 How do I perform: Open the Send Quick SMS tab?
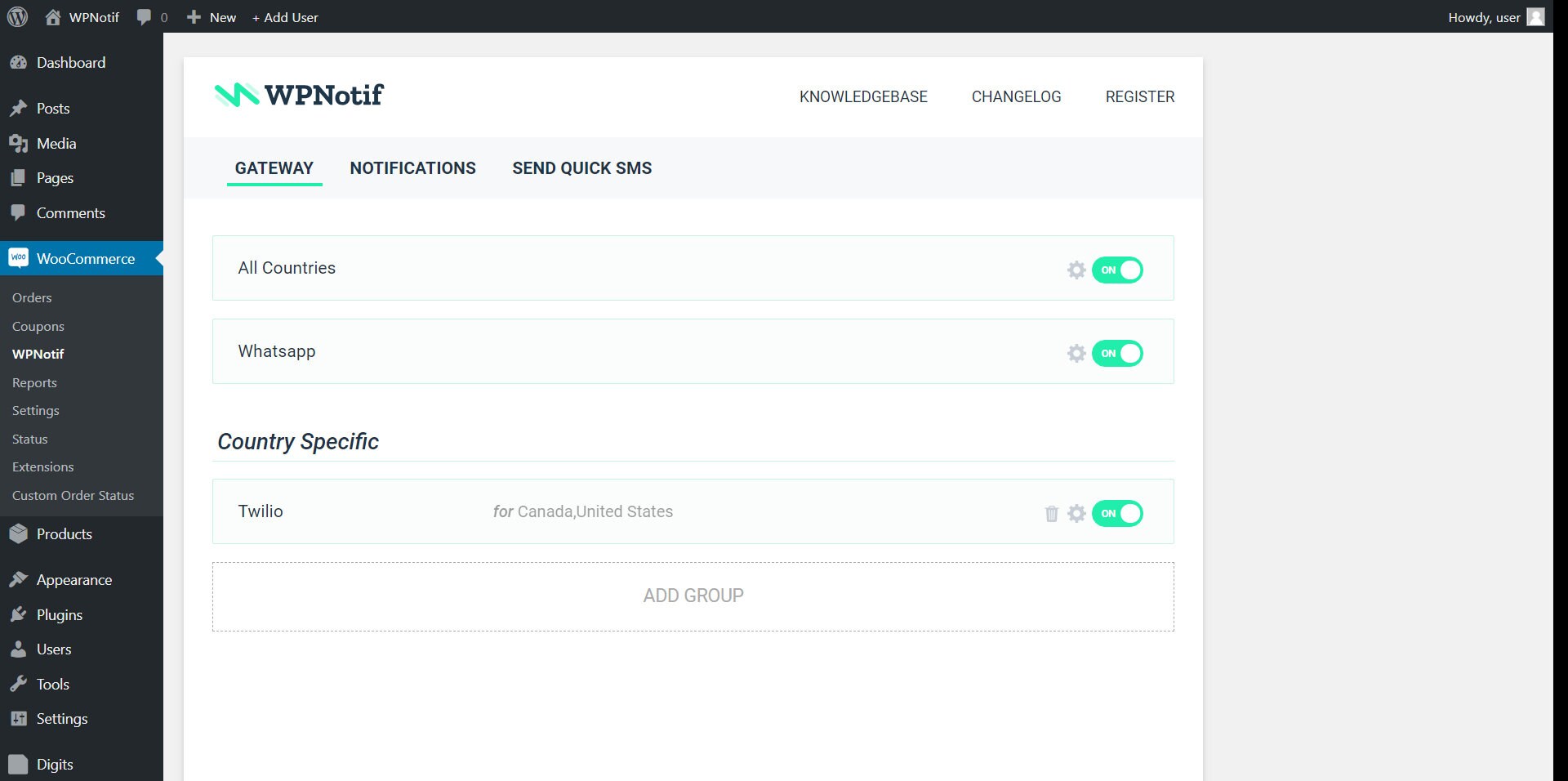point(581,168)
